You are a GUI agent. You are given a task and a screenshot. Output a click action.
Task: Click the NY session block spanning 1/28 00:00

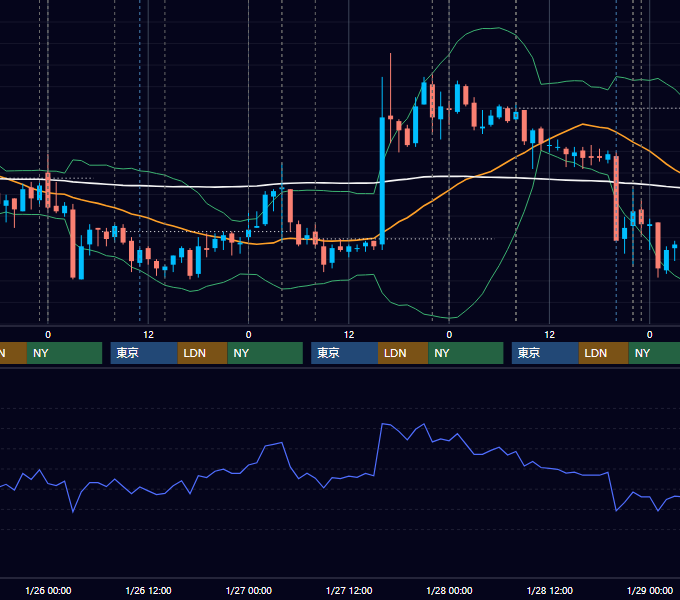pos(466,353)
